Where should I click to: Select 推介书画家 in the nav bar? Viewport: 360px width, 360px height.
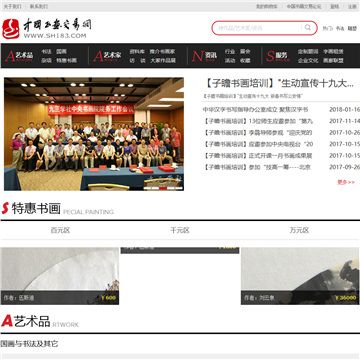tap(162, 52)
